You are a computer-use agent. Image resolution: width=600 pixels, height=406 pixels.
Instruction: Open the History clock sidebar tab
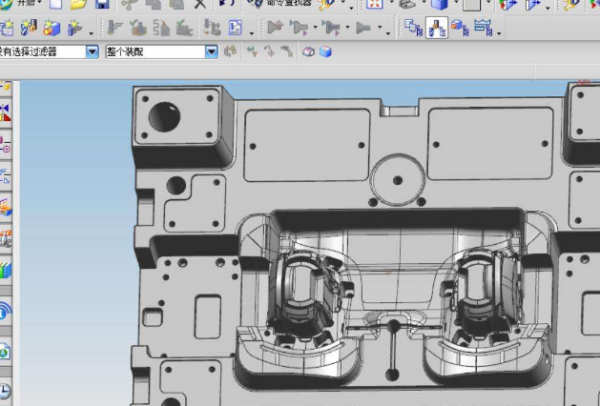point(6,388)
